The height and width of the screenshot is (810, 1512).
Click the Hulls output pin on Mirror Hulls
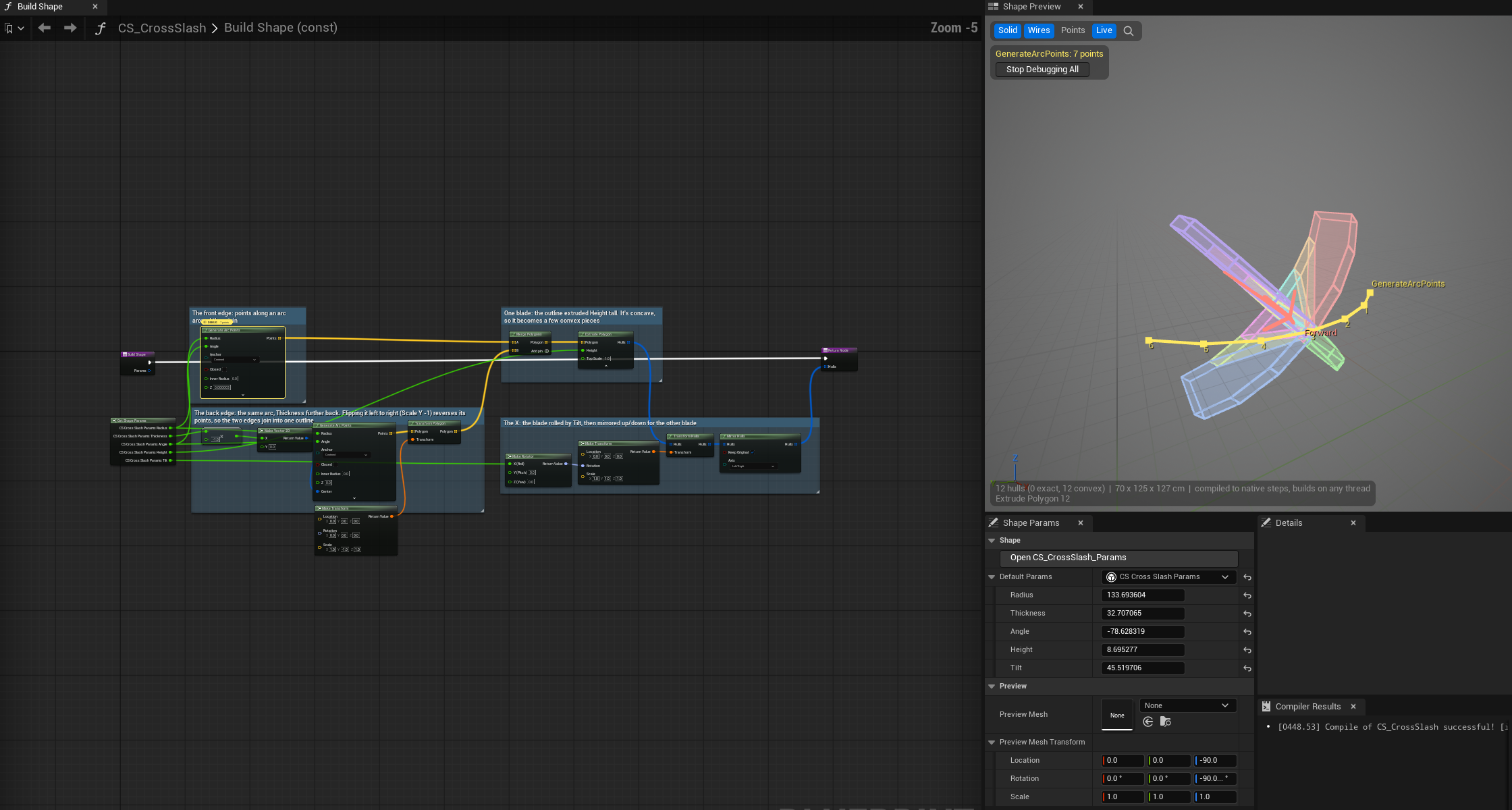(x=796, y=444)
